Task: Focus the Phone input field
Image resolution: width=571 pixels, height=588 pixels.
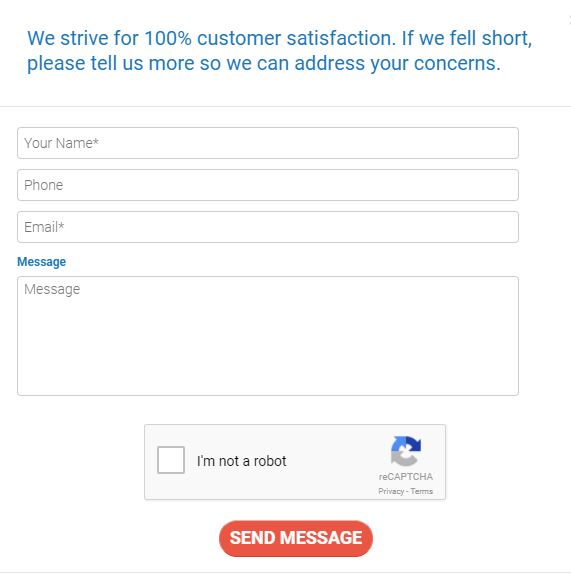Action: click(x=268, y=185)
